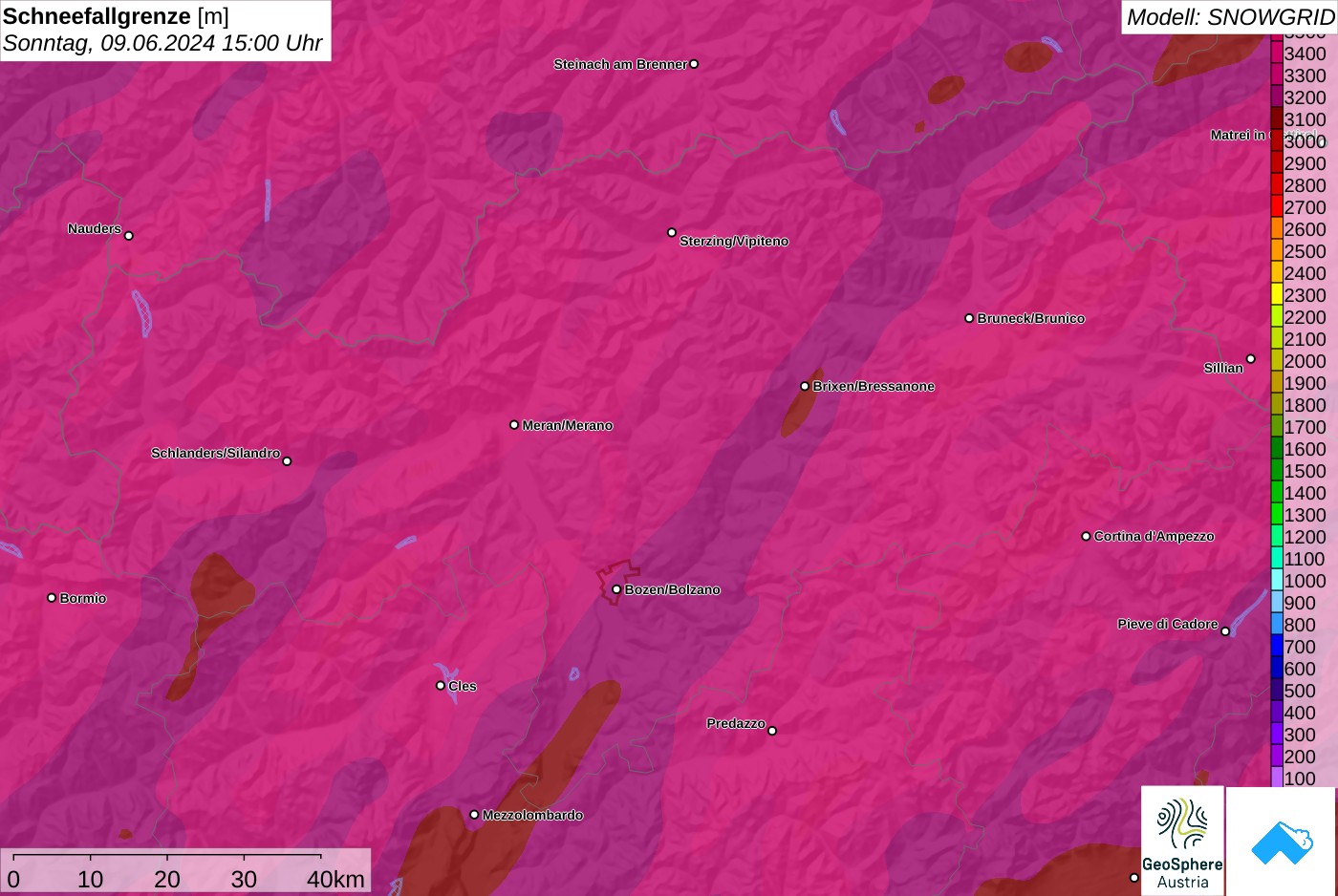Click the Schneefallgrenze [m] title
The image size is (1338, 896).
pyautogui.click(x=116, y=16)
